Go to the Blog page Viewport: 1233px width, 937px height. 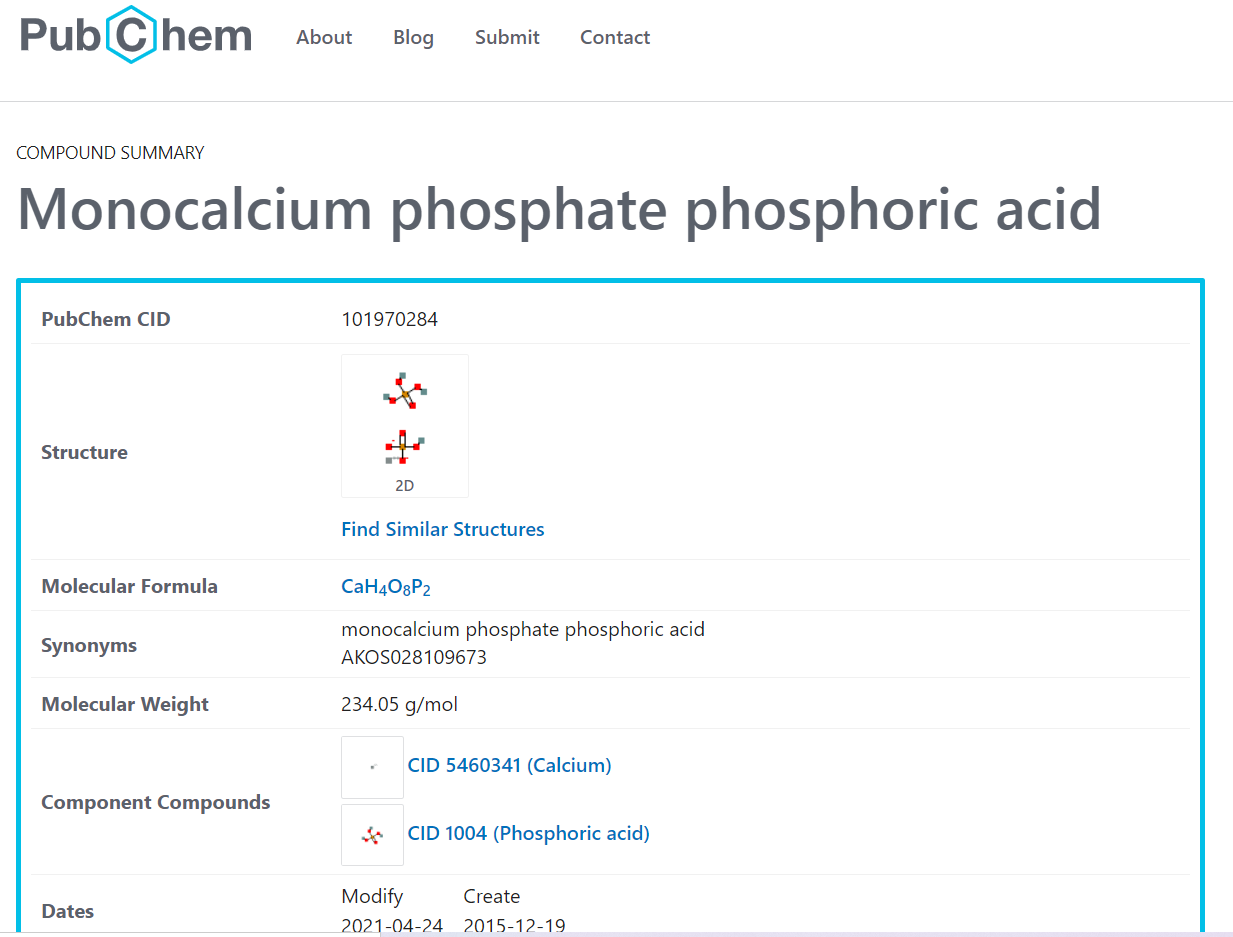pyautogui.click(x=413, y=37)
